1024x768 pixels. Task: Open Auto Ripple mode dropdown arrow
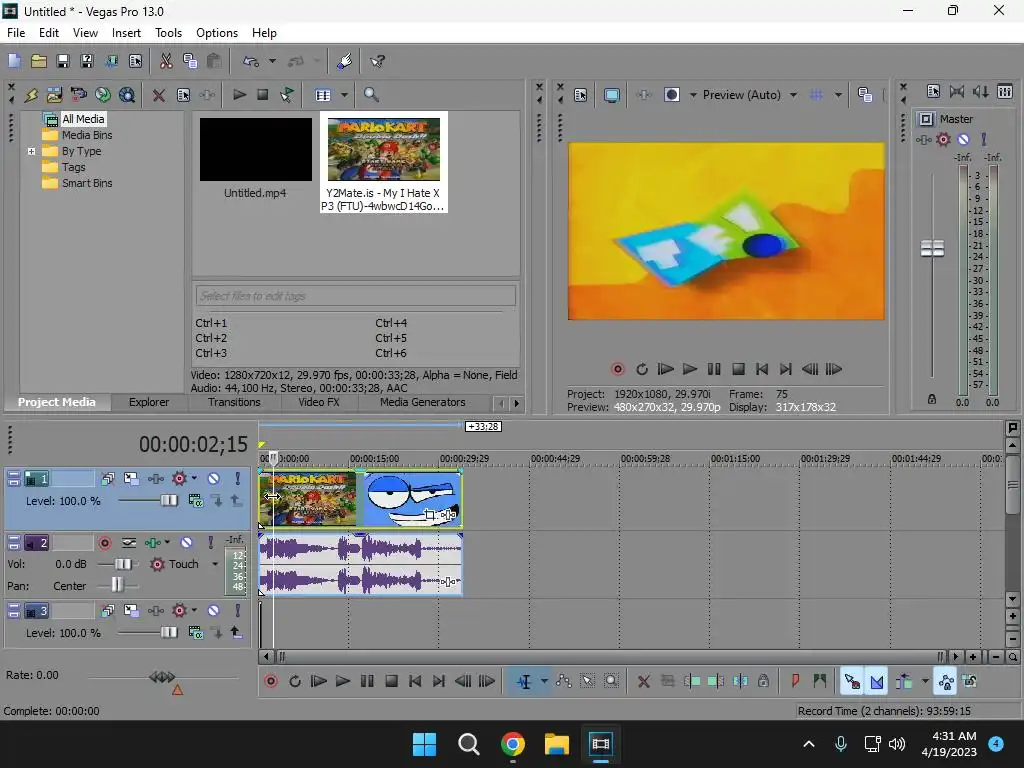925,682
